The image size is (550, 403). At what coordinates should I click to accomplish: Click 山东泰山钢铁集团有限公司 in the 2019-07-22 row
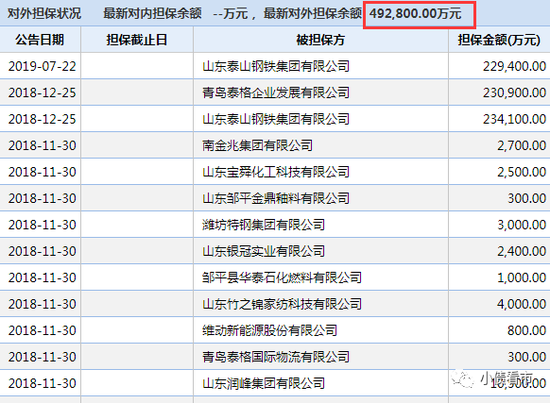276,66
